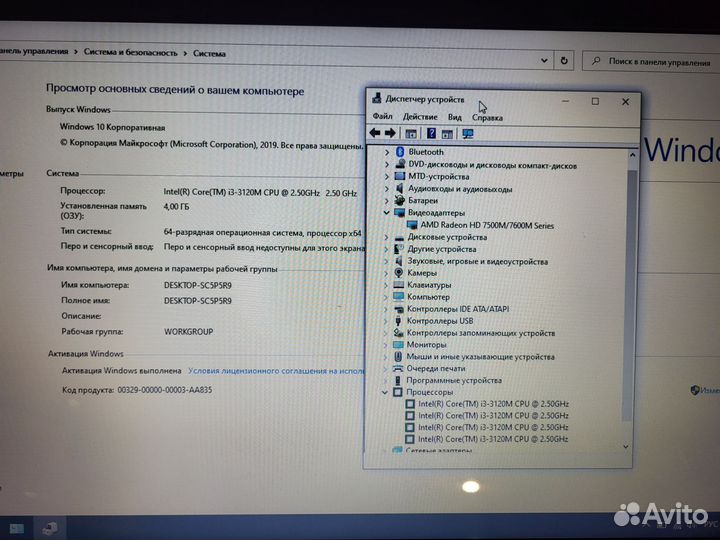The image size is (720, 540).
Task: Click the Device Manager scrollbar up arrow
Action: 632,155
